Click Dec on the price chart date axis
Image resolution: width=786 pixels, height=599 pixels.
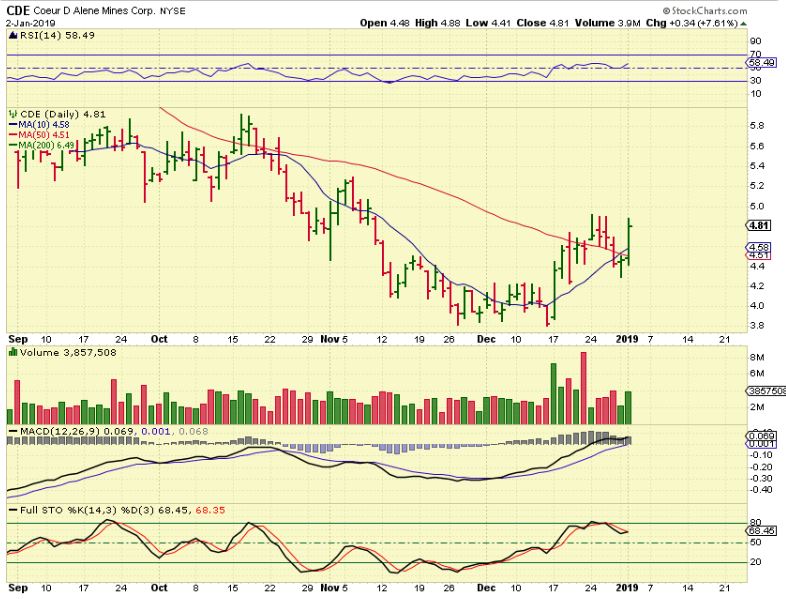tap(486, 339)
